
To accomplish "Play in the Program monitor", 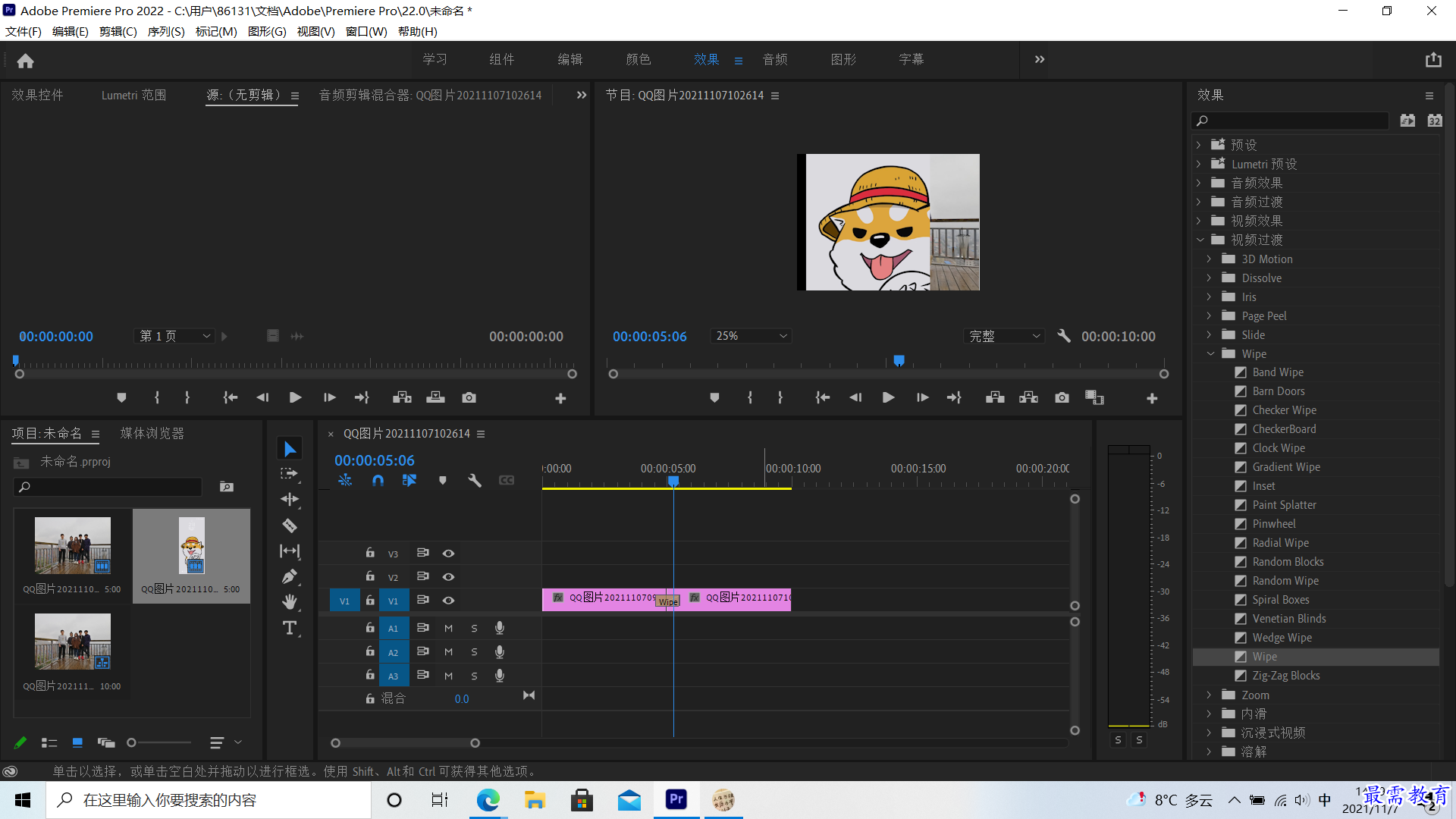I will (x=888, y=397).
